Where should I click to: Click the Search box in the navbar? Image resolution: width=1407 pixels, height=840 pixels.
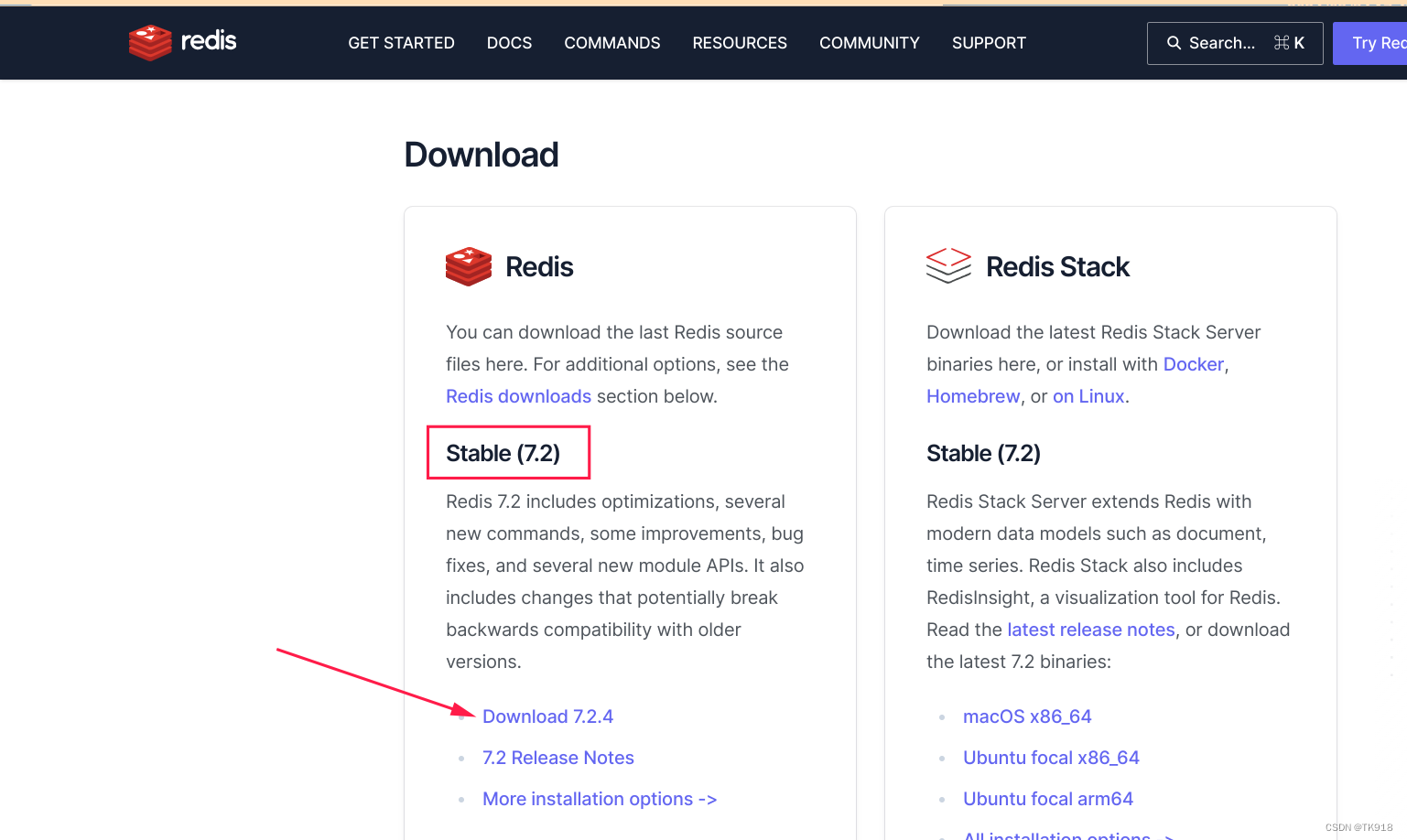point(1235,43)
